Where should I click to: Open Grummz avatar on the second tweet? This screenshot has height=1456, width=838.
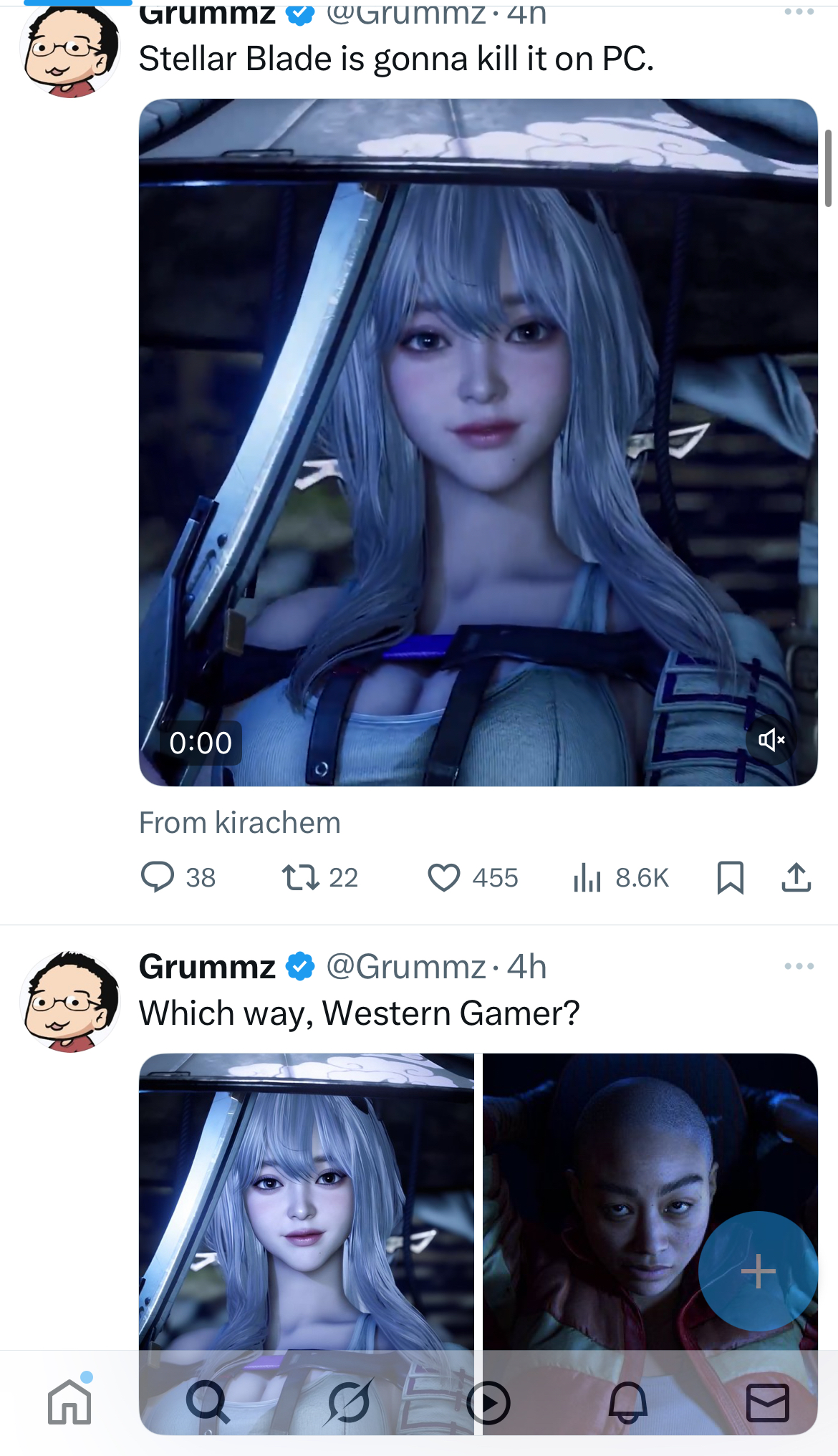point(70,1001)
